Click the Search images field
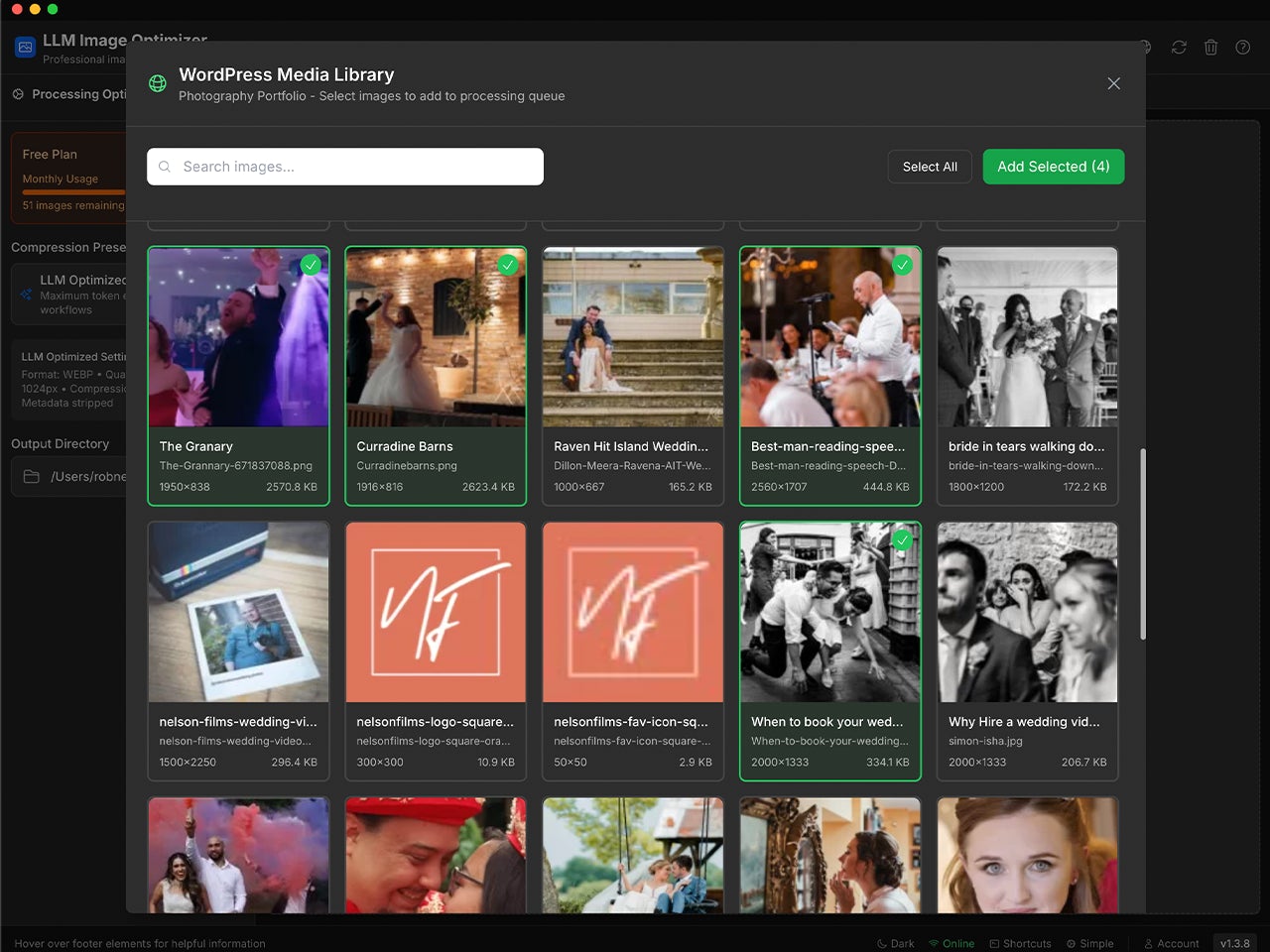 tap(345, 167)
